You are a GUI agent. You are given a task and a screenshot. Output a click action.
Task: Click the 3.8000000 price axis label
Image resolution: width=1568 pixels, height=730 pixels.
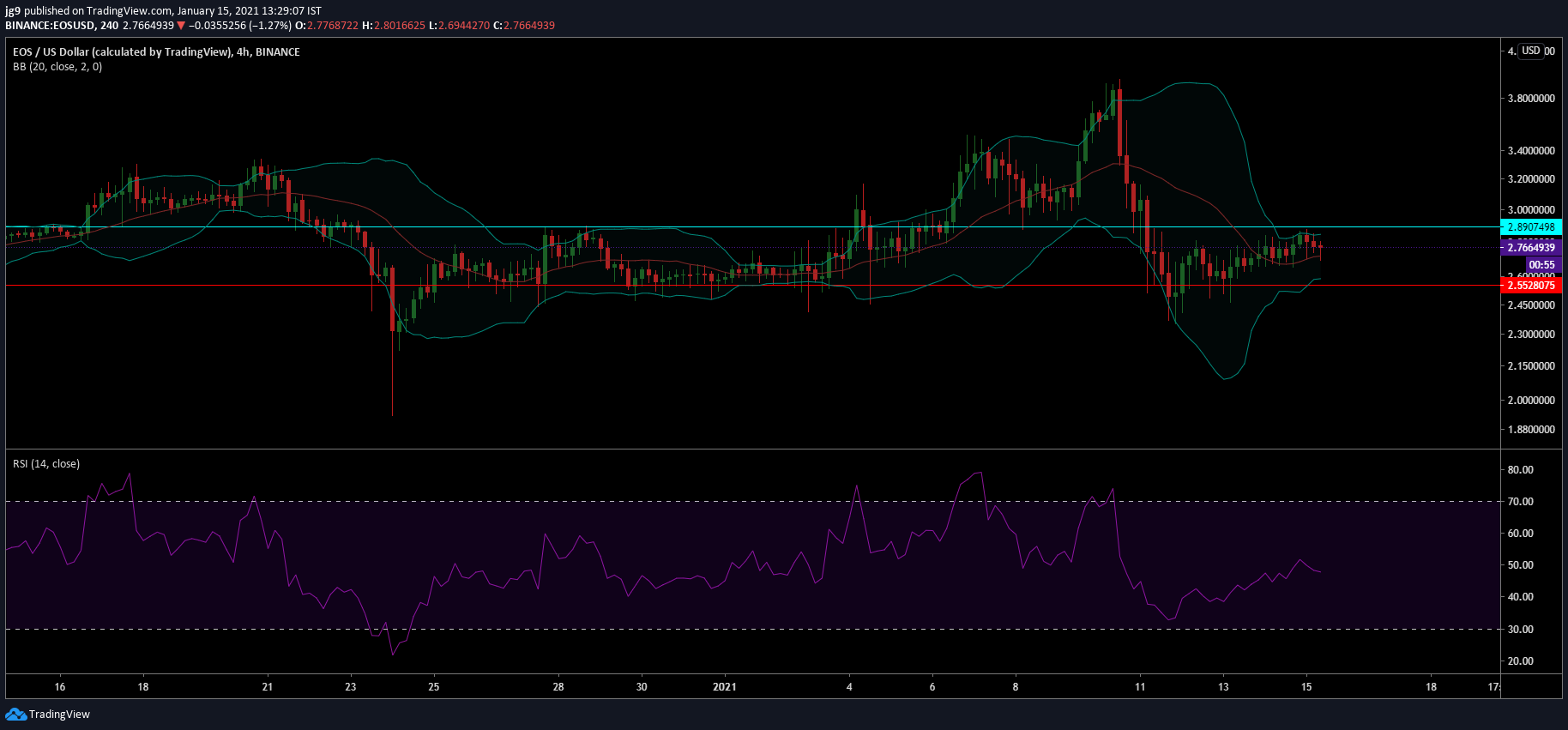pyautogui.click(x=1531, y=99)
